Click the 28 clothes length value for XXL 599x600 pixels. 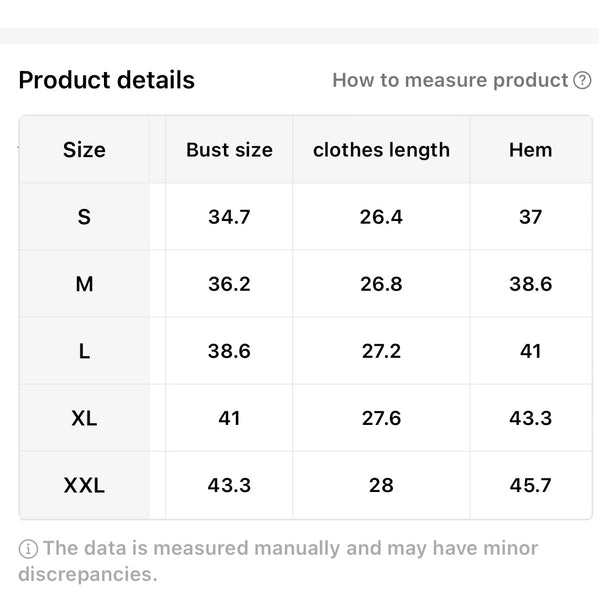tap(381, 485)
